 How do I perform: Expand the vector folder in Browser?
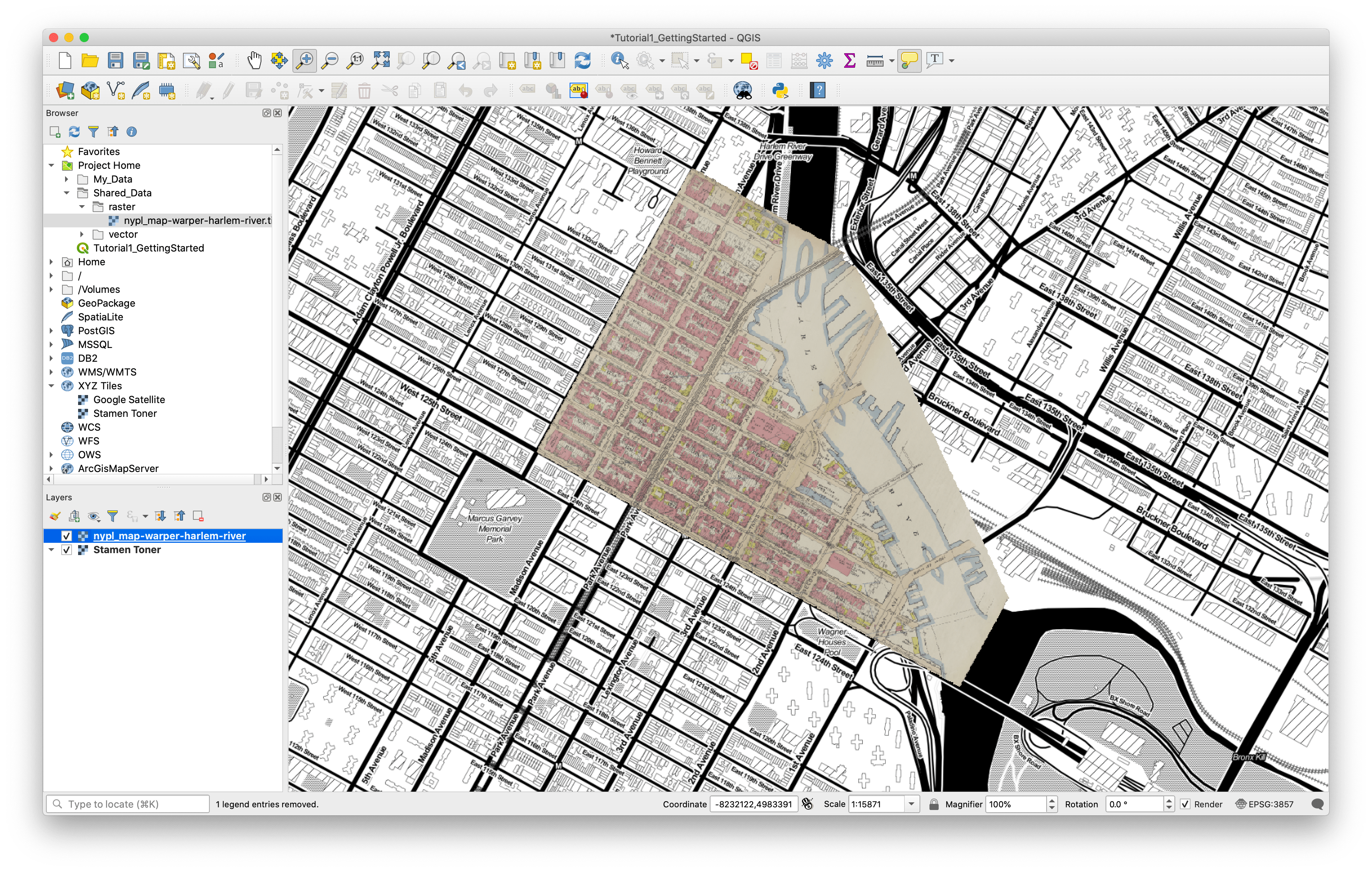pos(83,234)
